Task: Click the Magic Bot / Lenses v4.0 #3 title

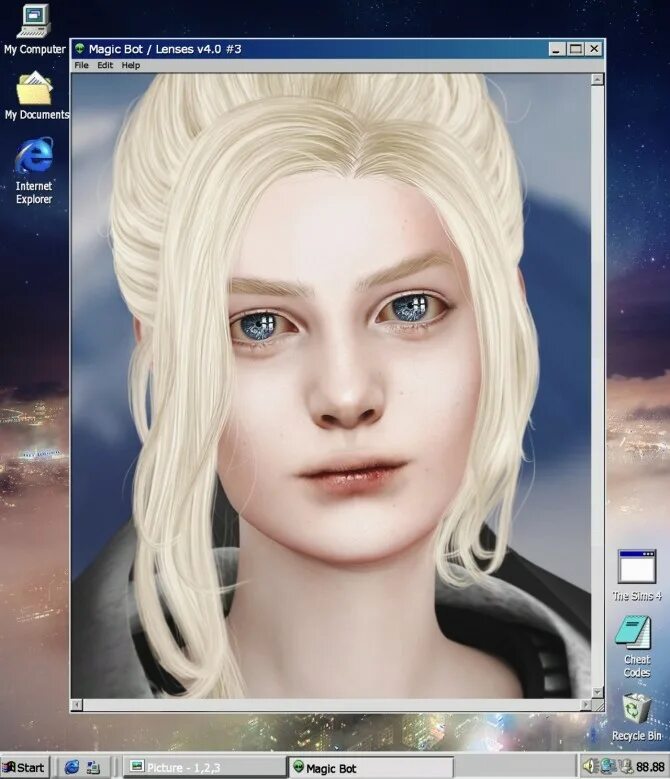Action: click(x=165, y=49)
